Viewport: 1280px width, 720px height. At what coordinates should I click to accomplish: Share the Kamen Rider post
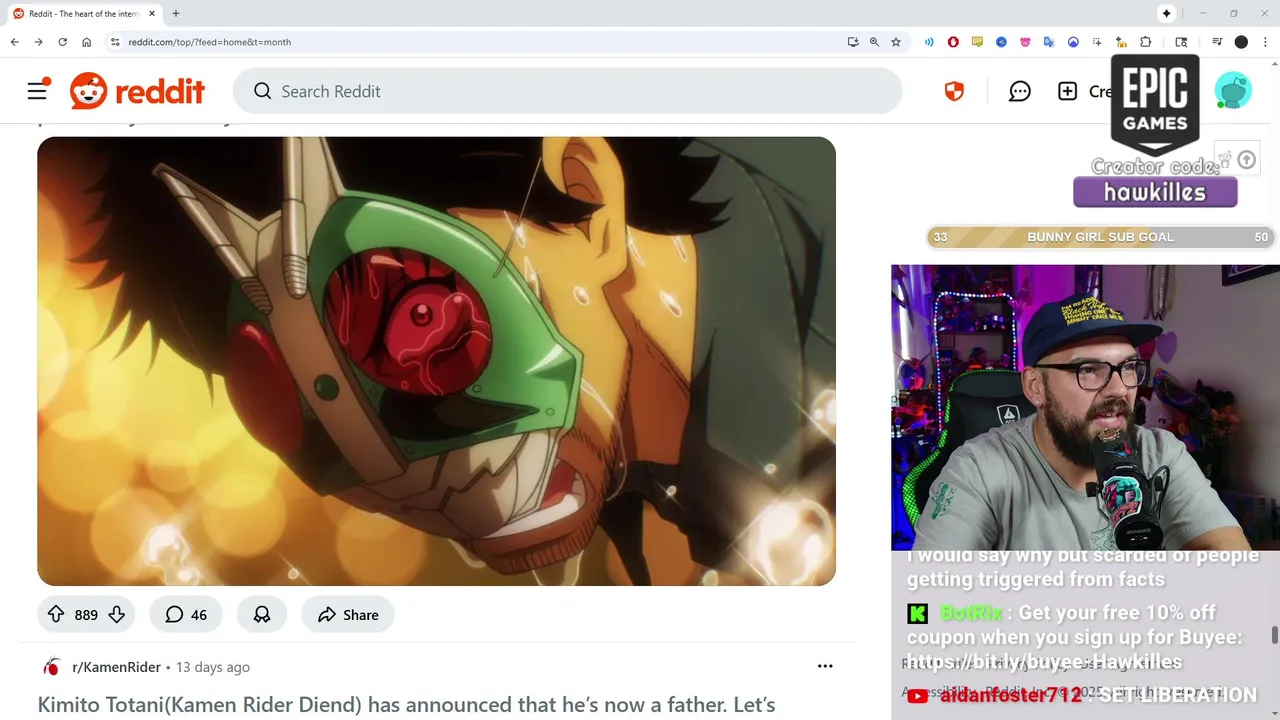coord(347,615)
